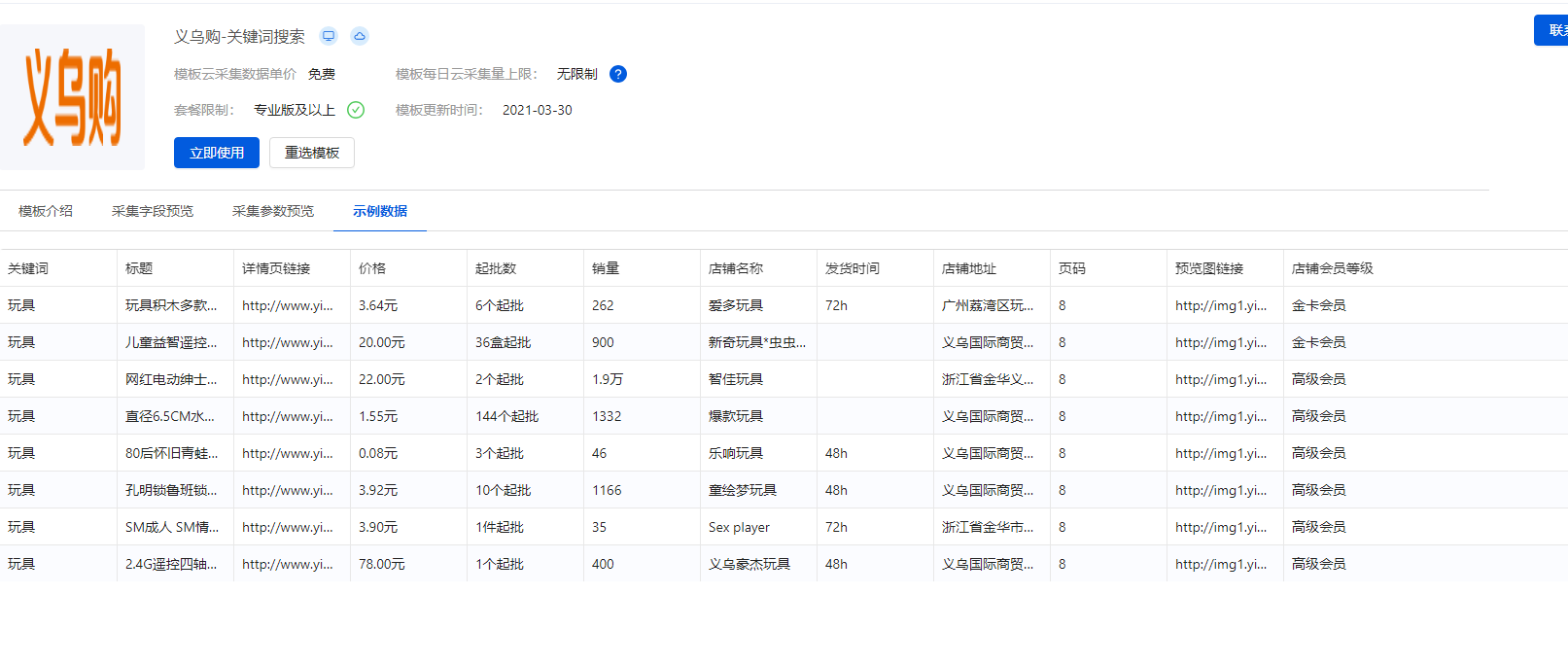Click the local collection monitor icon
The height and width of the screenshot is (665, 1568).
pos(329,36)
